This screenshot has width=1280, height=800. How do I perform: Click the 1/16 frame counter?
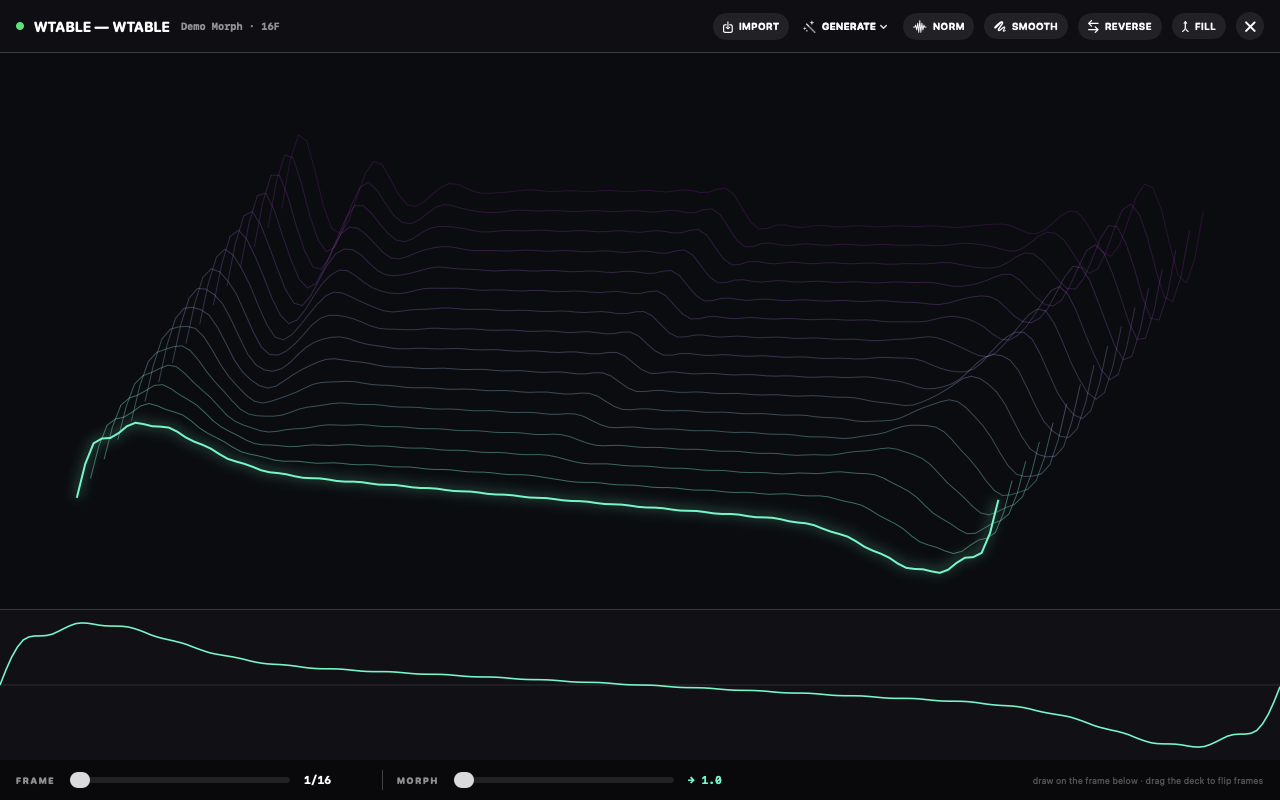pyautogui.click(x=317, y=780)
